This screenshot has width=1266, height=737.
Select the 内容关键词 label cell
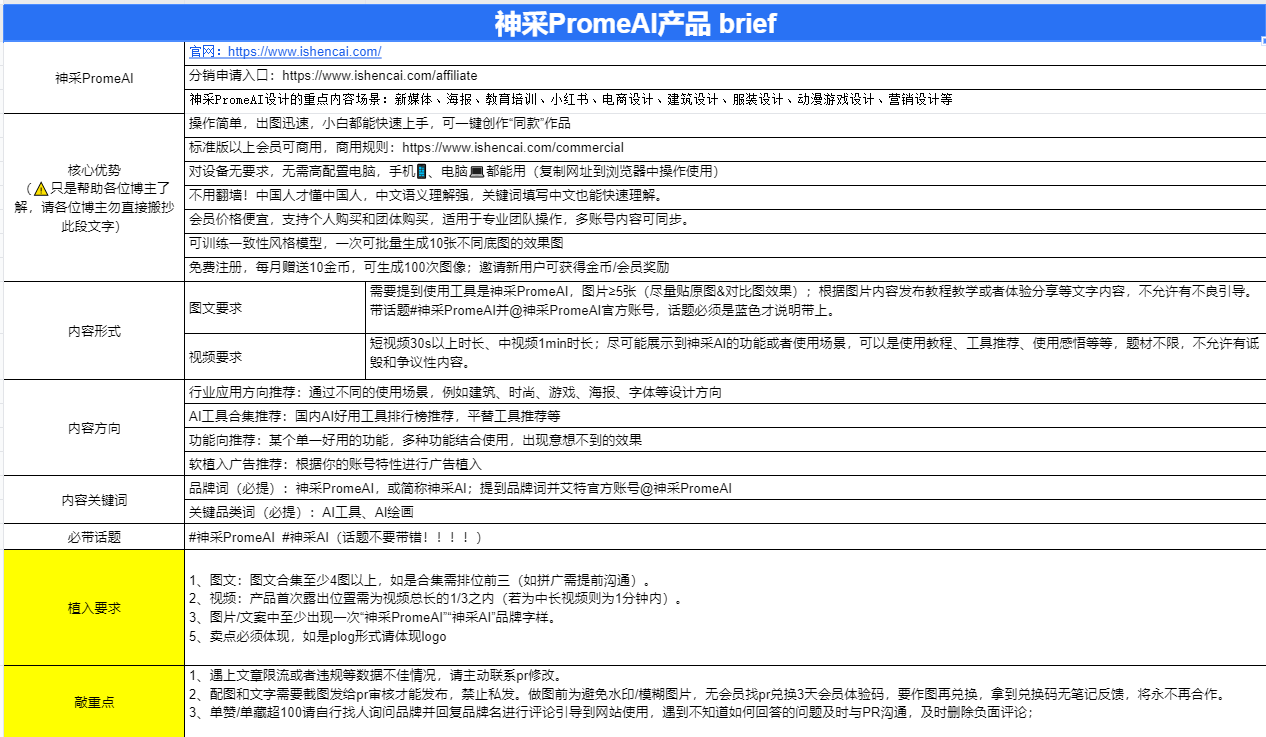[x=94, y=500]
